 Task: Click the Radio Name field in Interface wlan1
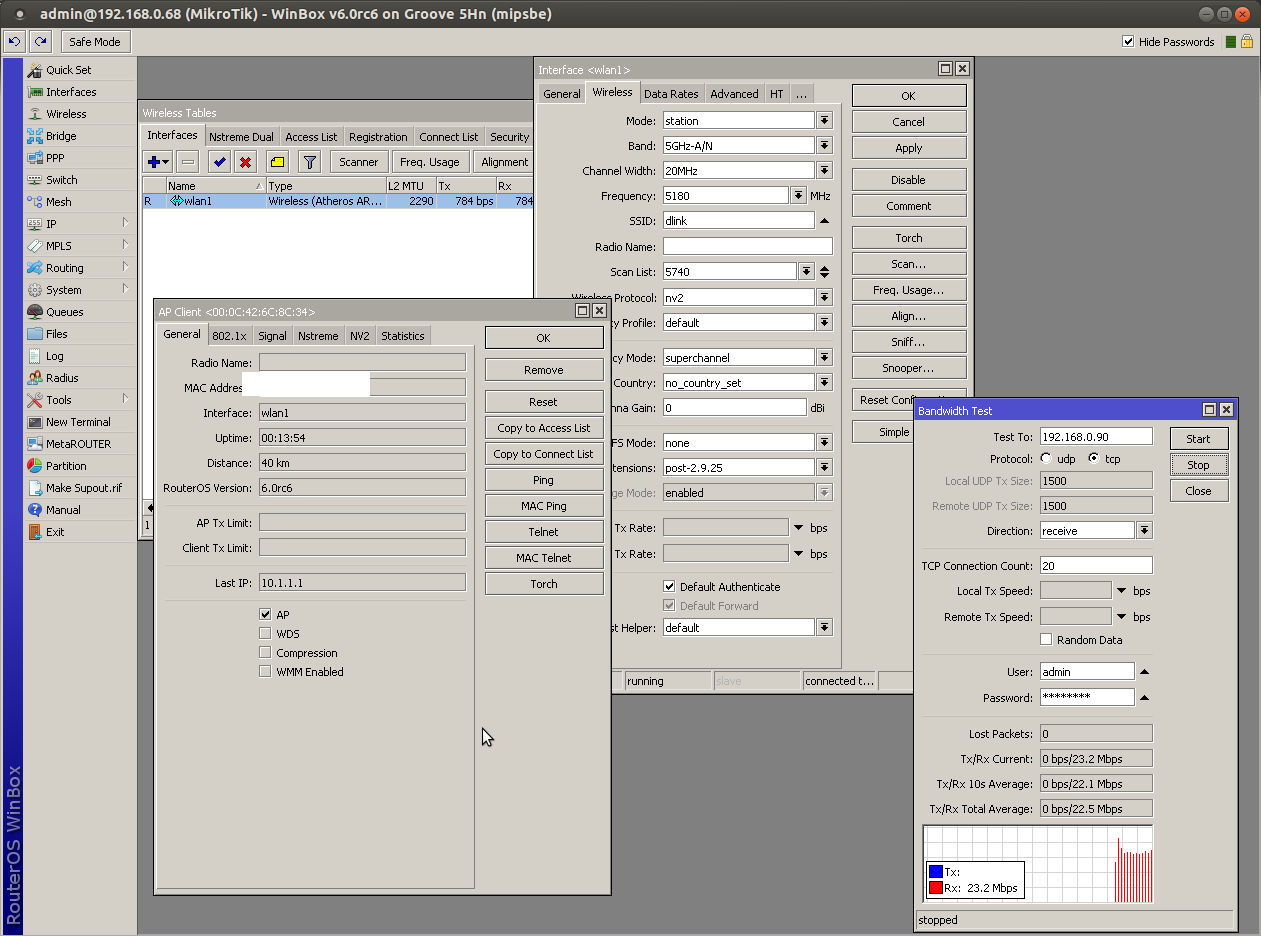pyautogui.click(x=747, y=247)
